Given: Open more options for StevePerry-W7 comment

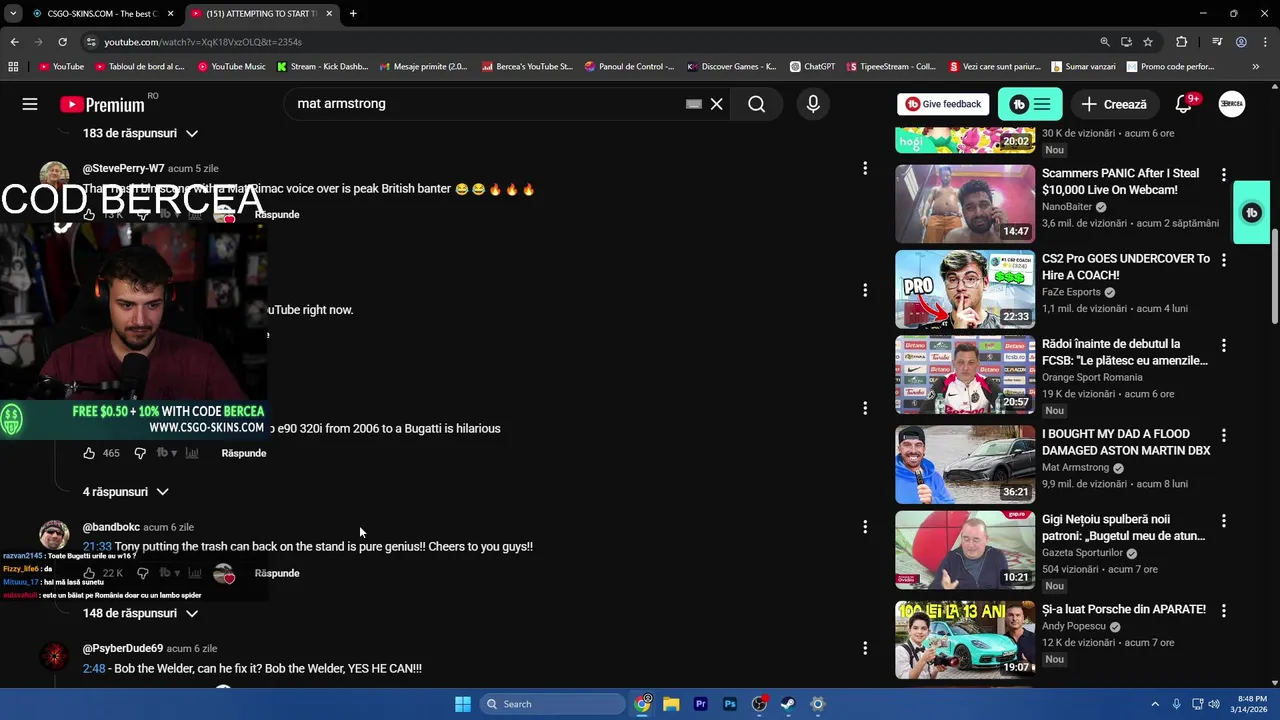Looking at the screenshot, I should point(865,168).
